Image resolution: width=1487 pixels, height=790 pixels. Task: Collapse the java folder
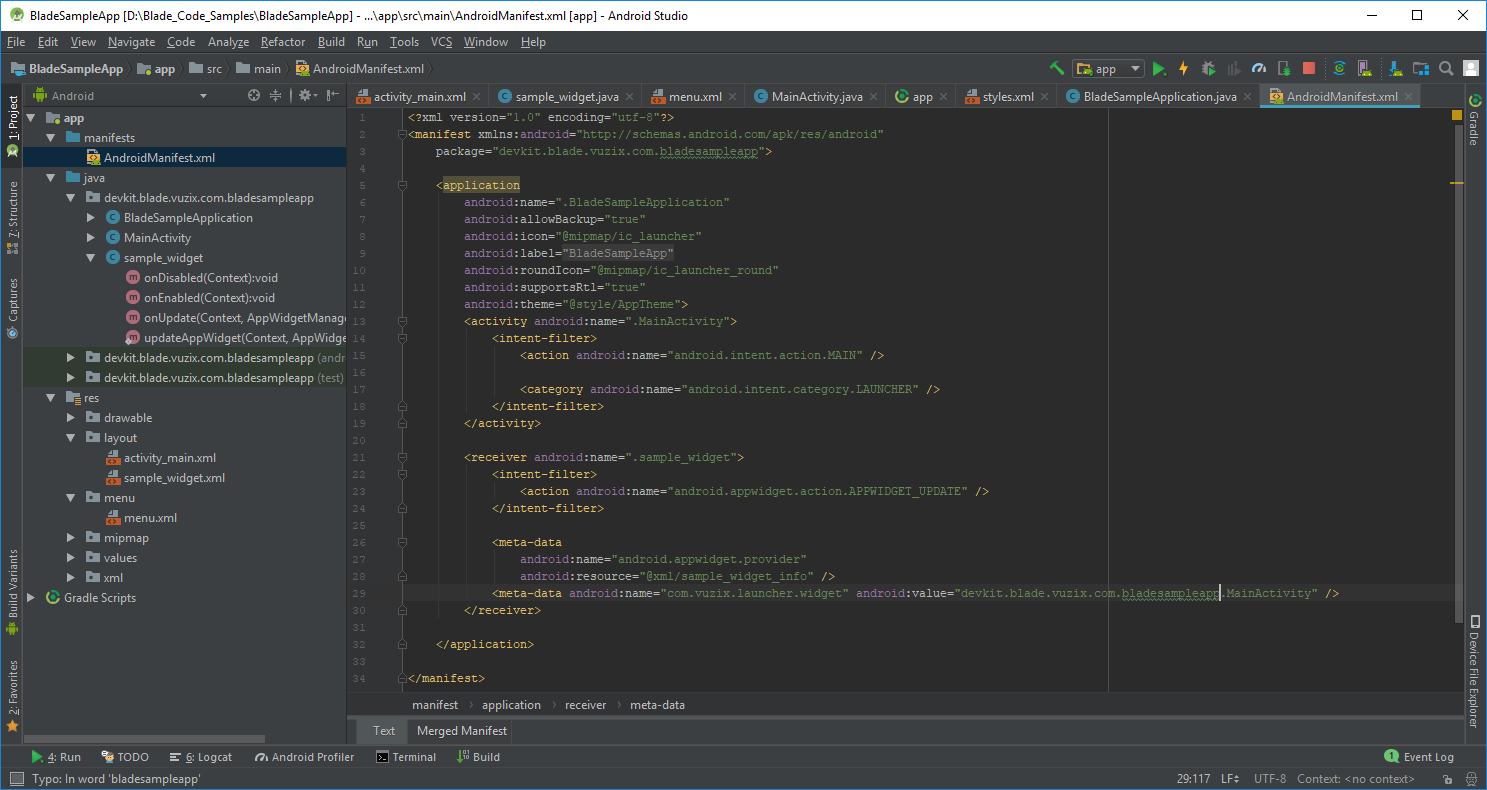[x=51, y=178]
